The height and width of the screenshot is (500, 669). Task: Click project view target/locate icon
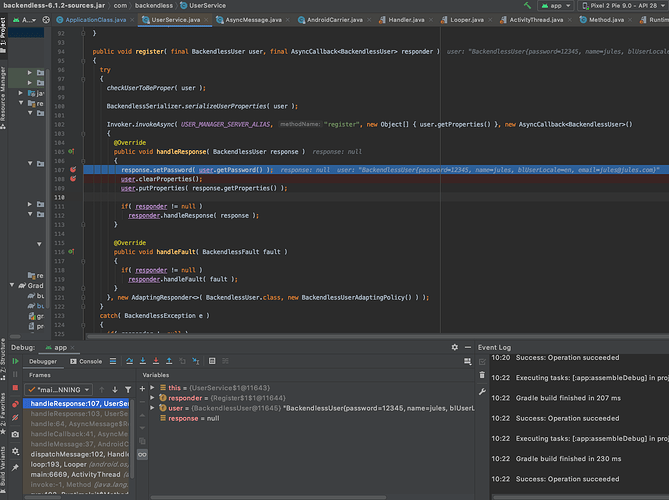46,20
